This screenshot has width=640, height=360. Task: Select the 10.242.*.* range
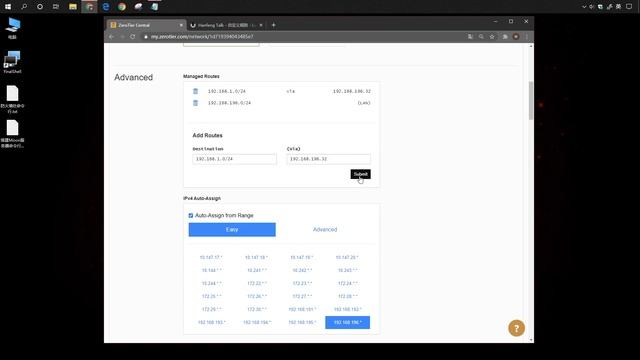[302, 271]
